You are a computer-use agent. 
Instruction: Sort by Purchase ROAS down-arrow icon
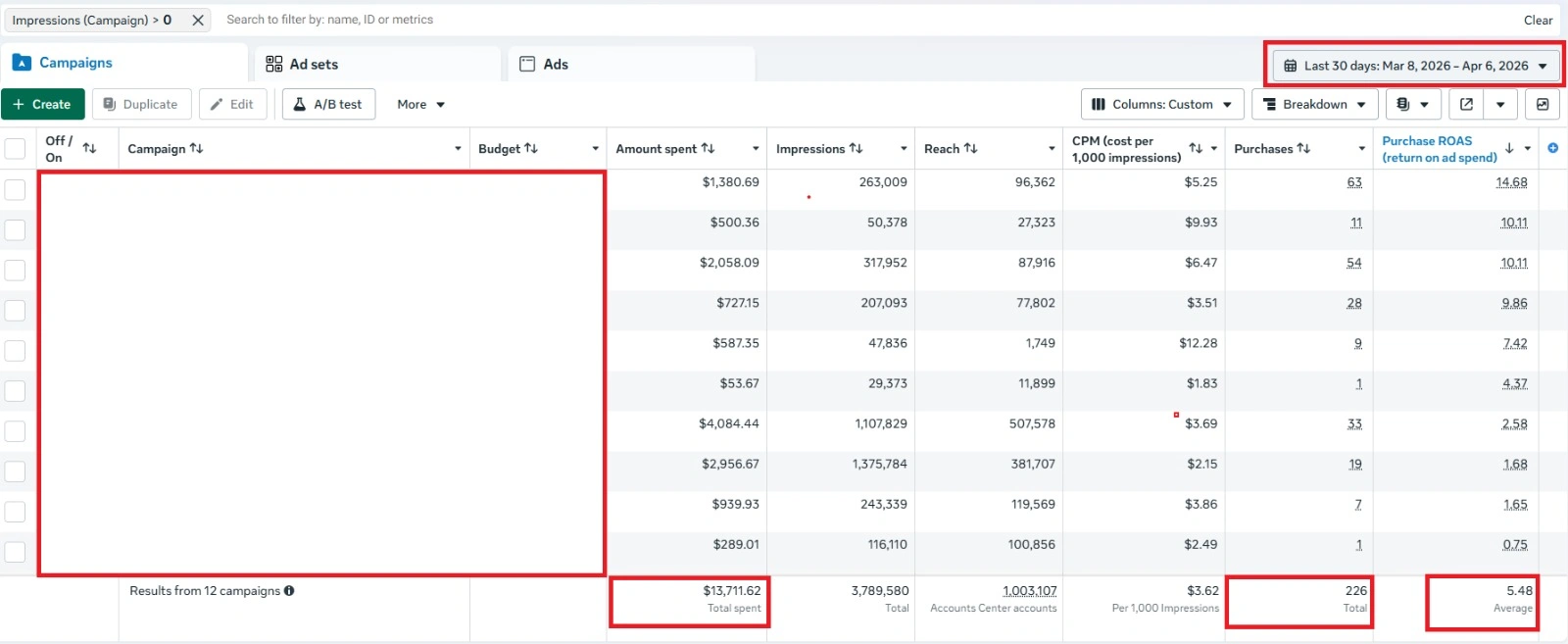tap(1509, 148)
